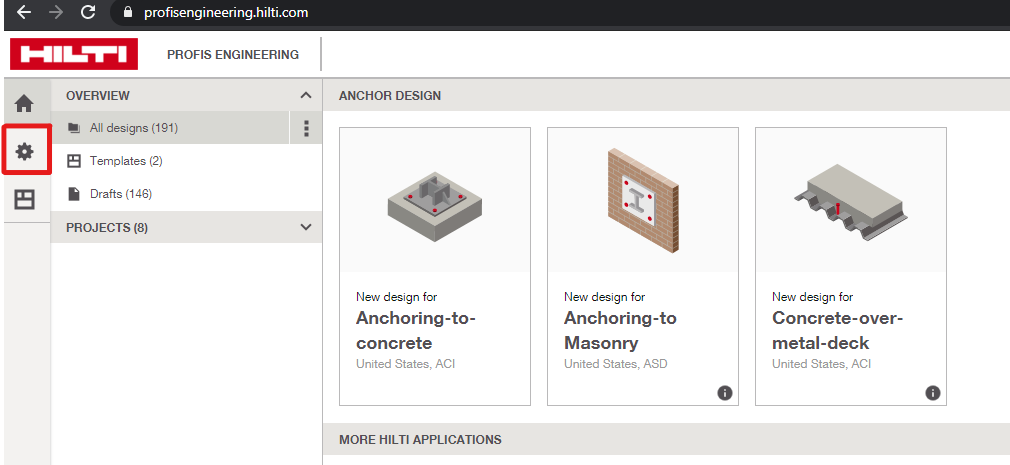Open the settings gear icon
Viewport: 1010px width, 465px height.
point(25,151)
